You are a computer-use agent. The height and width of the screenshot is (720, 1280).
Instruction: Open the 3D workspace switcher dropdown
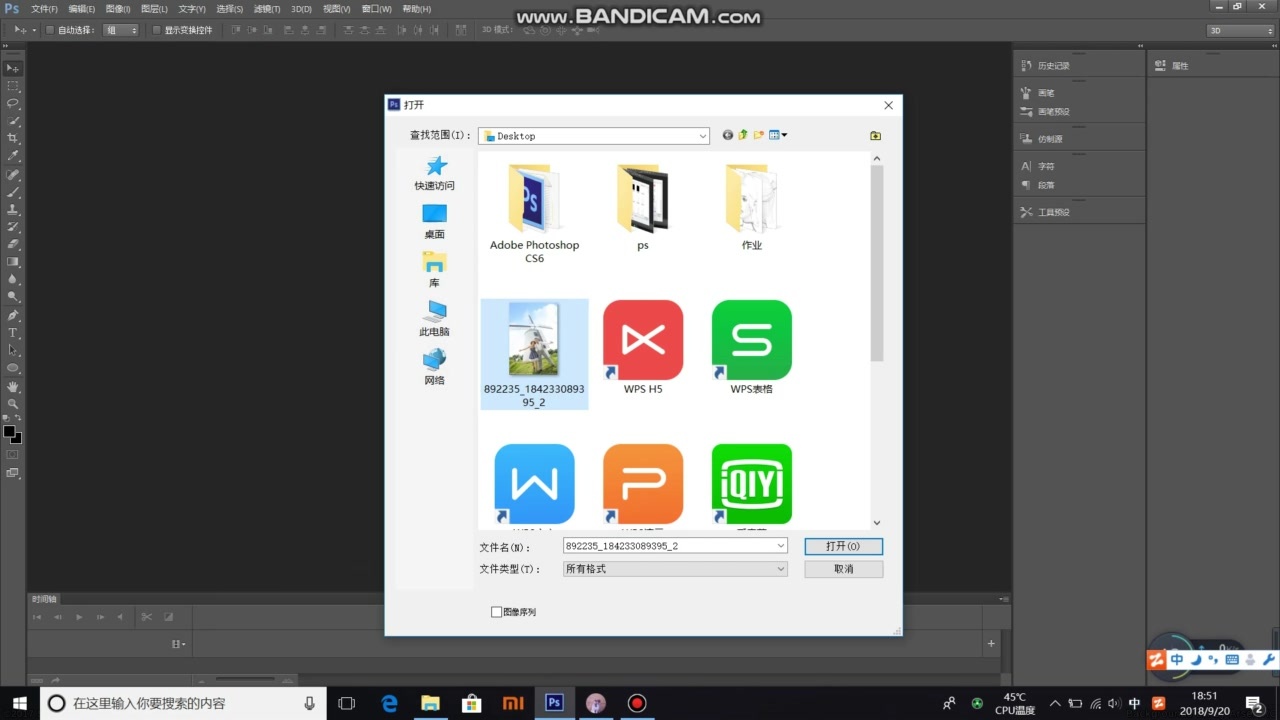coord(1240,30)
